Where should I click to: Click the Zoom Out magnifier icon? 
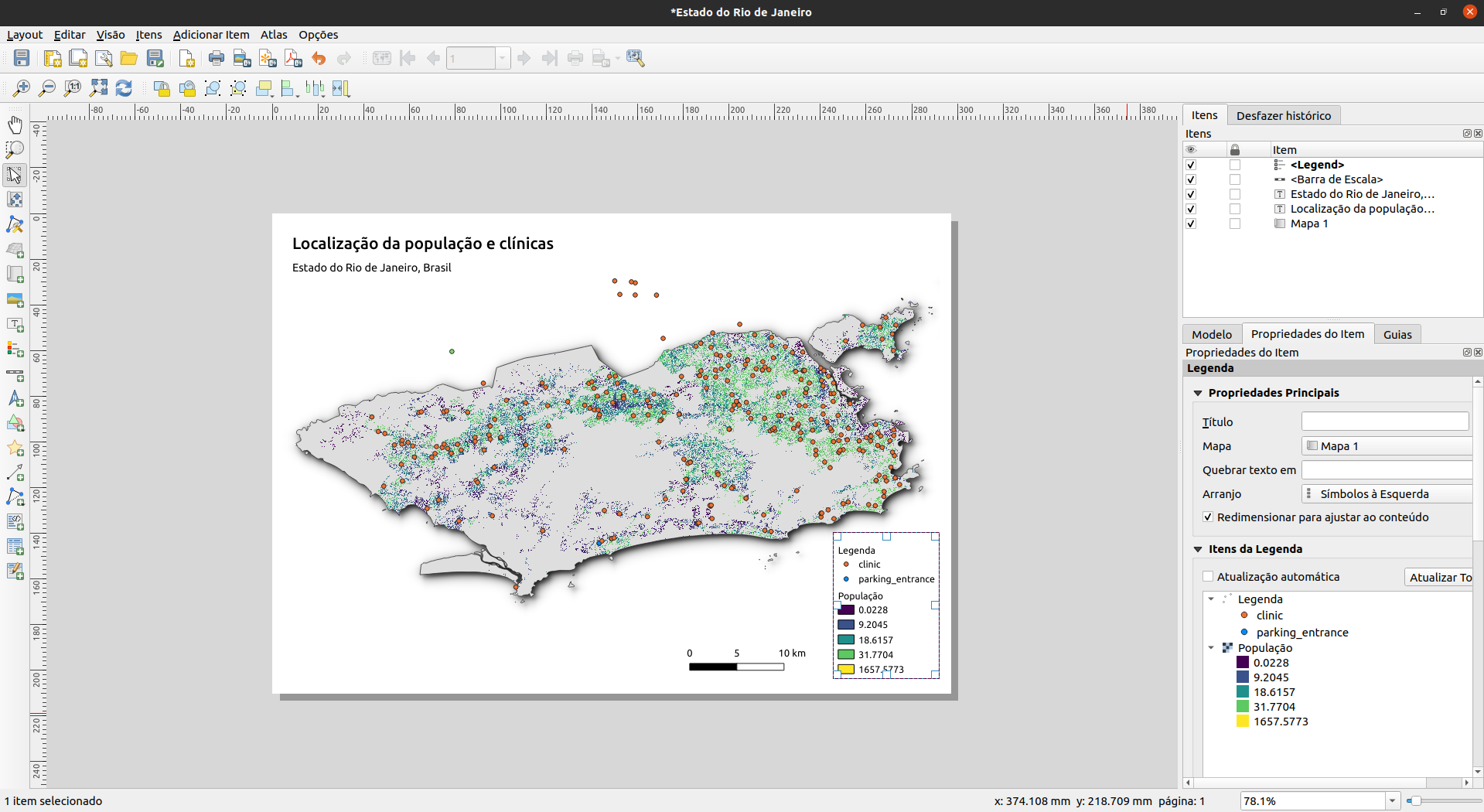click(x=47, y=88)
